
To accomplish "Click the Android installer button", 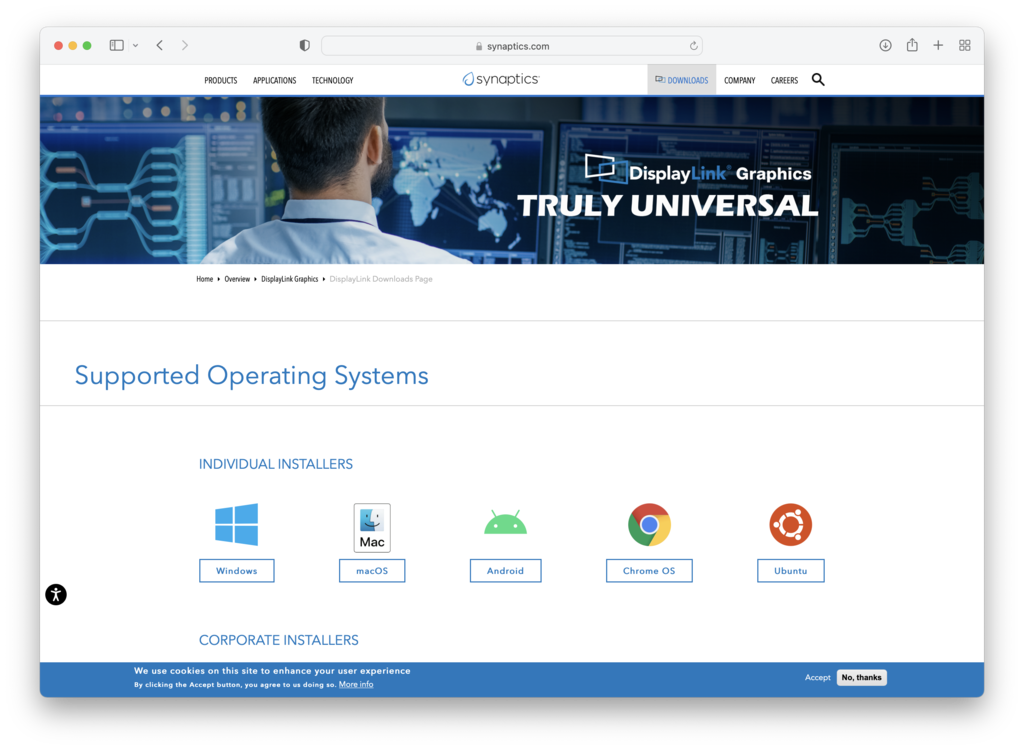I will 505,570.
